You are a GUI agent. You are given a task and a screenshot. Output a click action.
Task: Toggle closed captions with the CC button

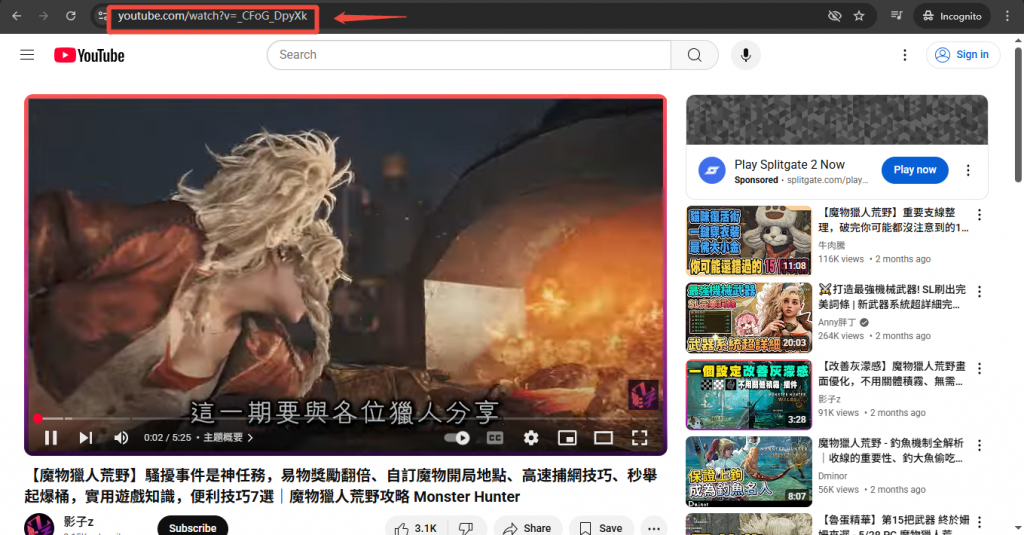coord(495,438)
